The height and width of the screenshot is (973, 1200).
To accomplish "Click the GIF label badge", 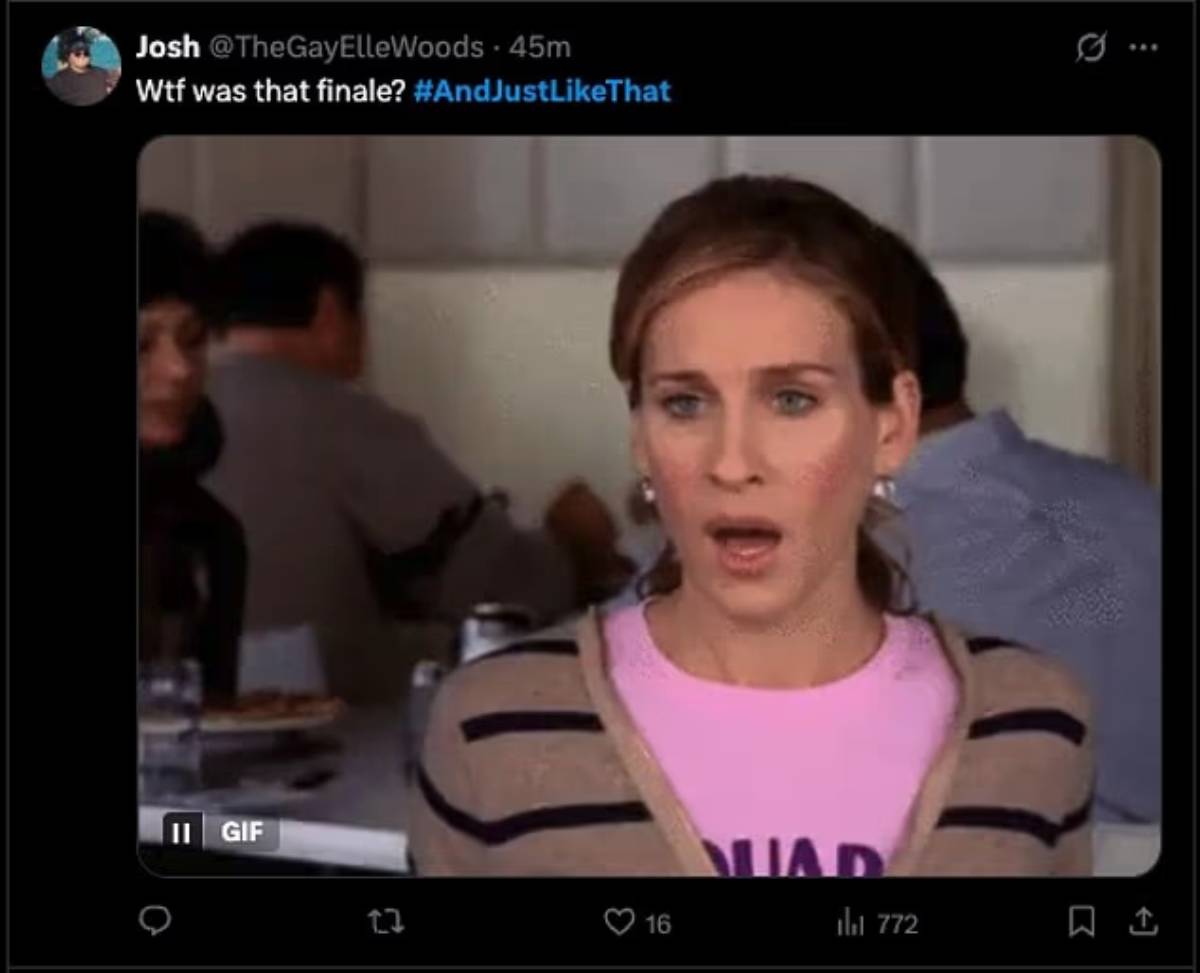I will click(x=241, y=832).
